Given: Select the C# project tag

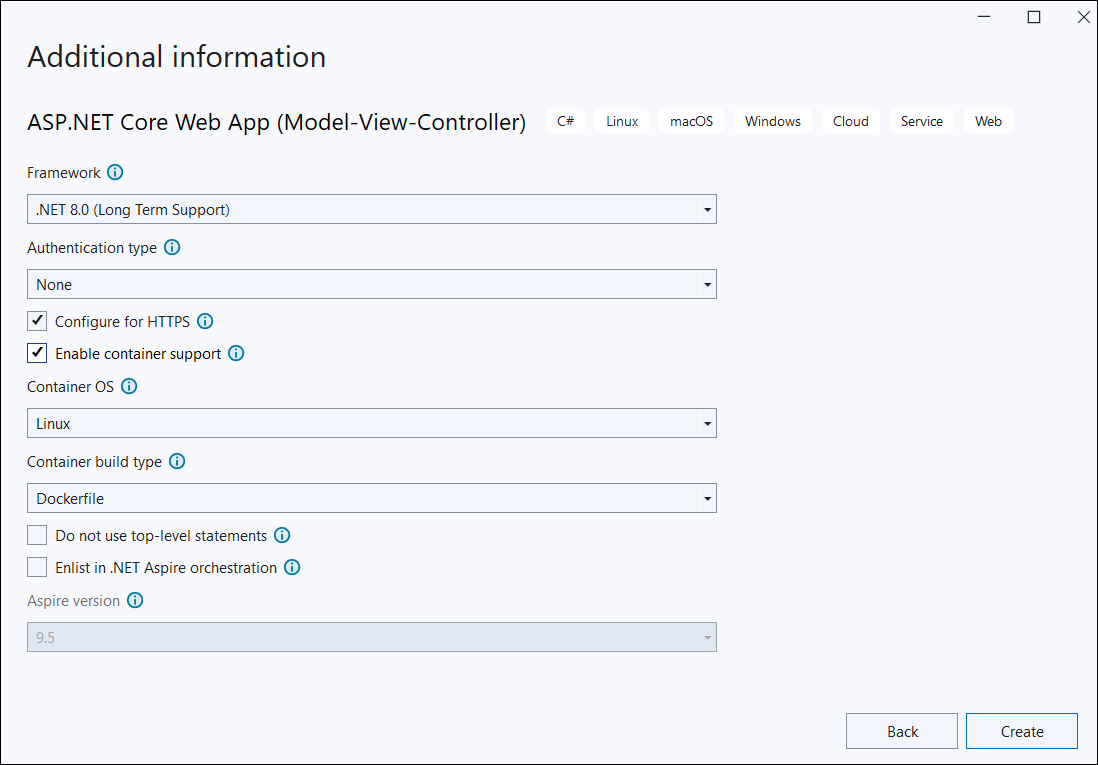Looking at the screenshot, I should [565, 120].
